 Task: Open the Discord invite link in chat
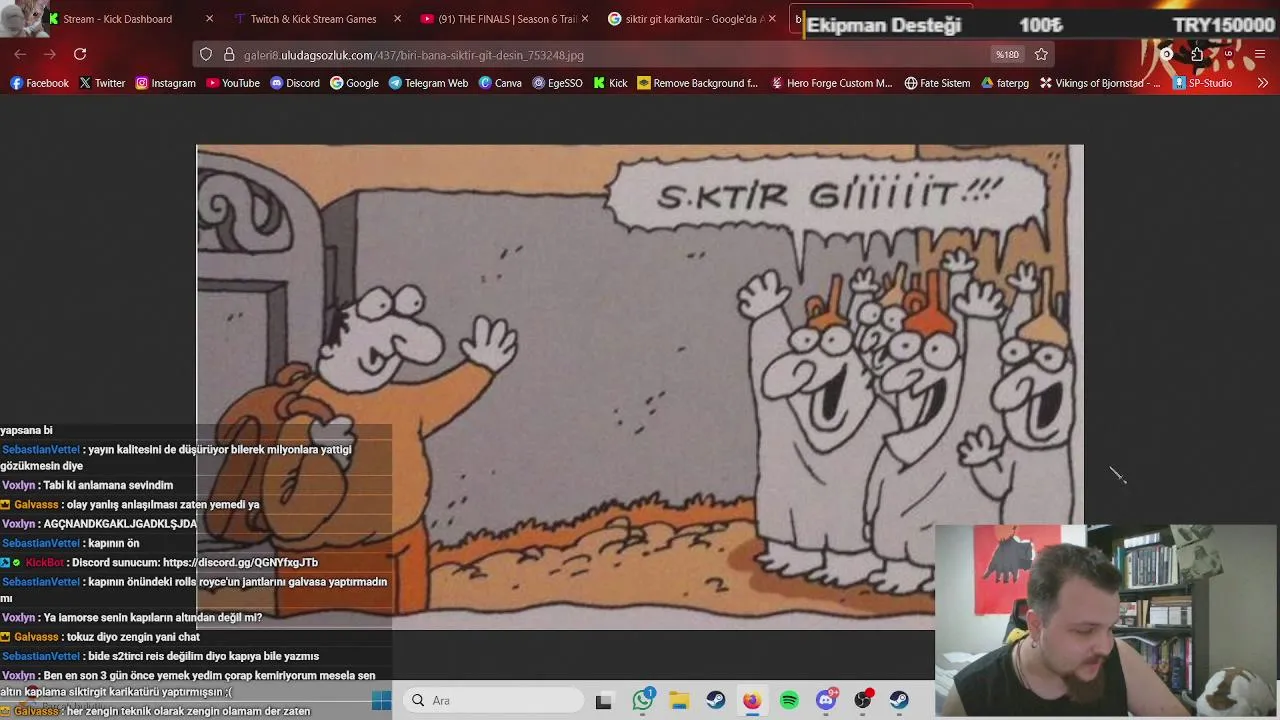tap(241, 562)
